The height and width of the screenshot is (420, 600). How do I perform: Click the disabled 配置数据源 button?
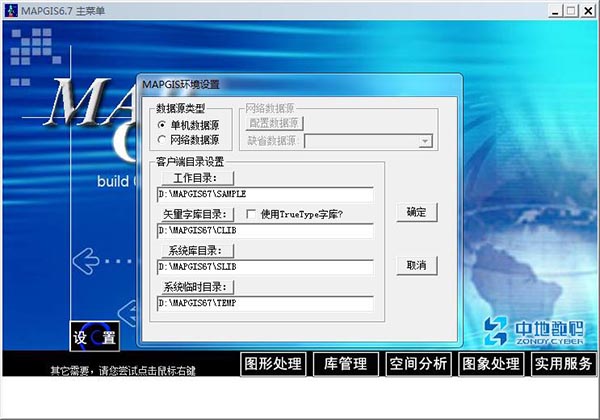pos(274,123)
